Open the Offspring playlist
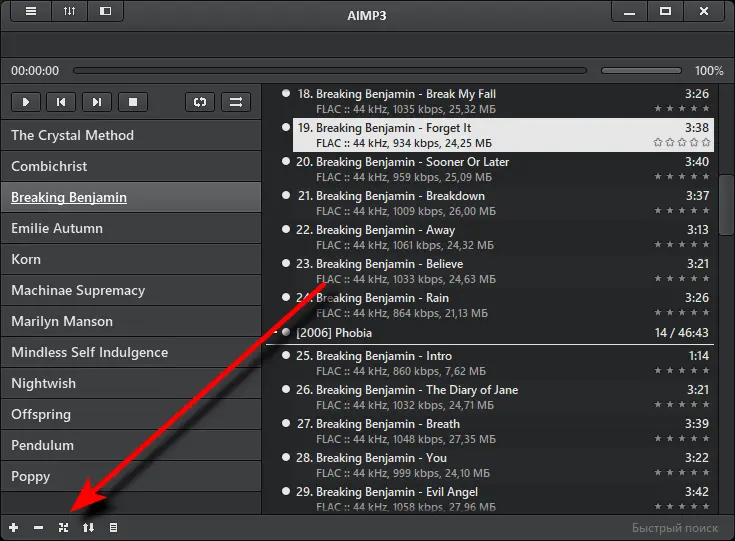The image size is (735, 541). coord(131,414)
